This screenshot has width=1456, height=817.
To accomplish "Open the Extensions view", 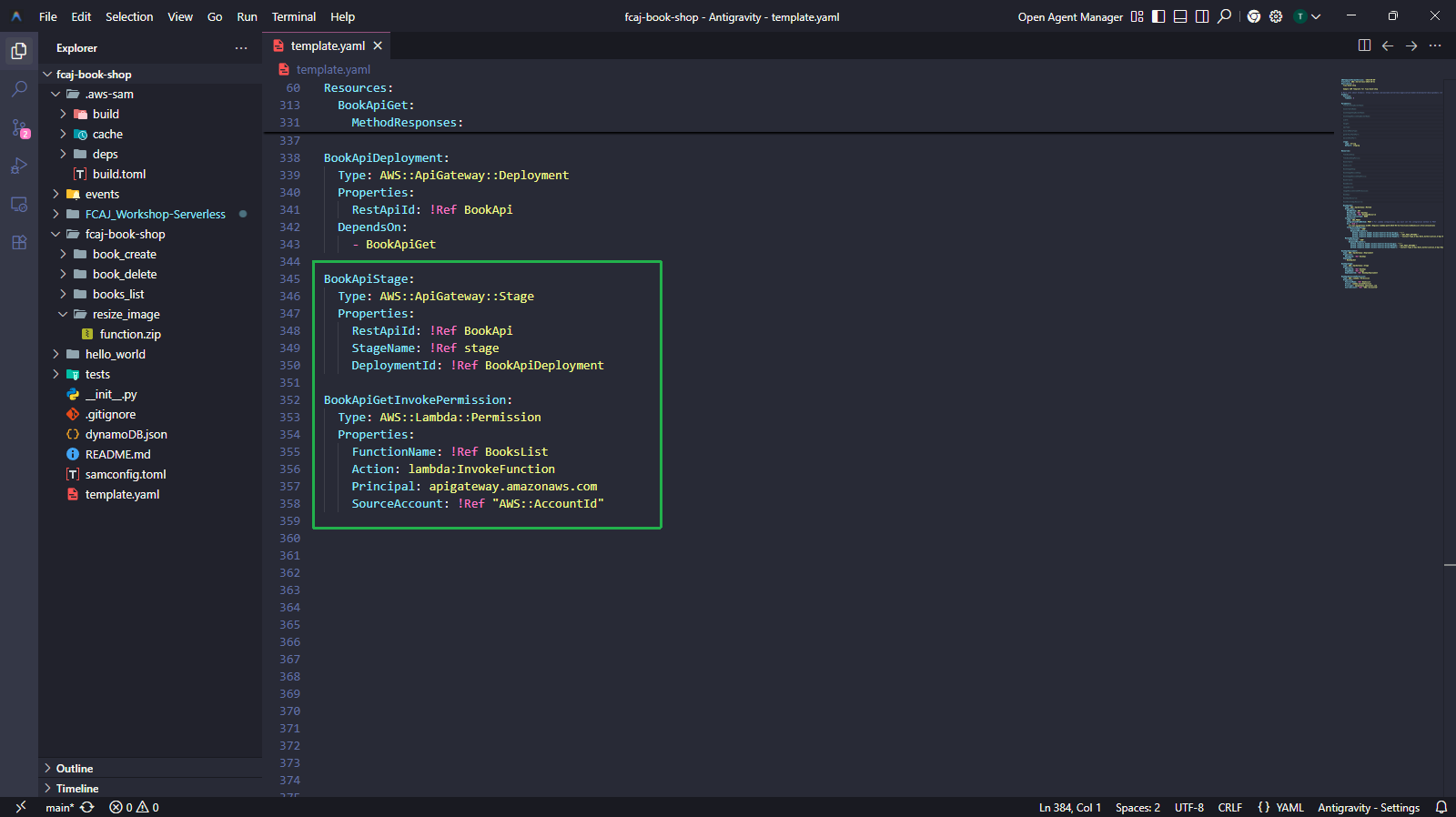I will (19, 242).
